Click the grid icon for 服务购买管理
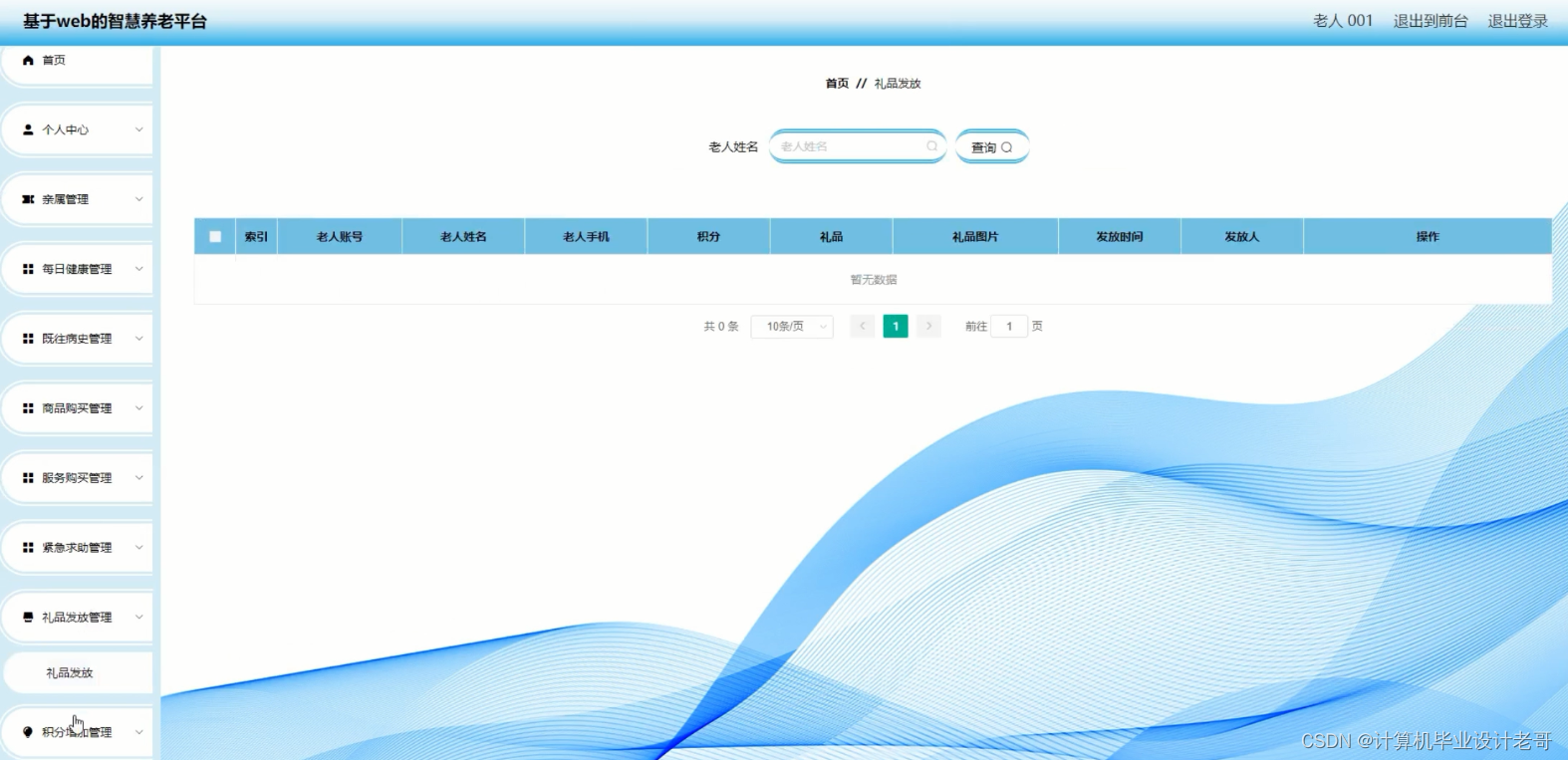This screenshot has height=760, width=1568. coord(28,478)
